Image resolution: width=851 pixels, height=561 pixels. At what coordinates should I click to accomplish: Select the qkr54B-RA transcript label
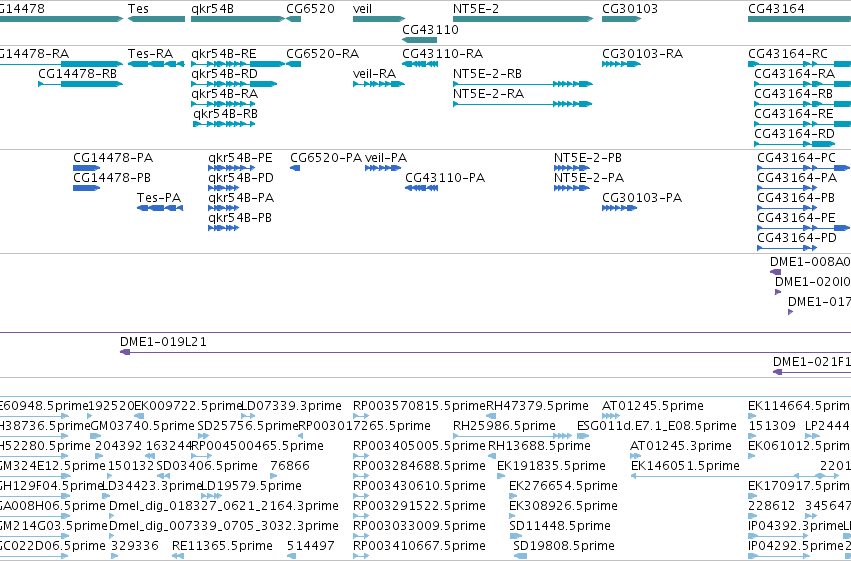224,94
